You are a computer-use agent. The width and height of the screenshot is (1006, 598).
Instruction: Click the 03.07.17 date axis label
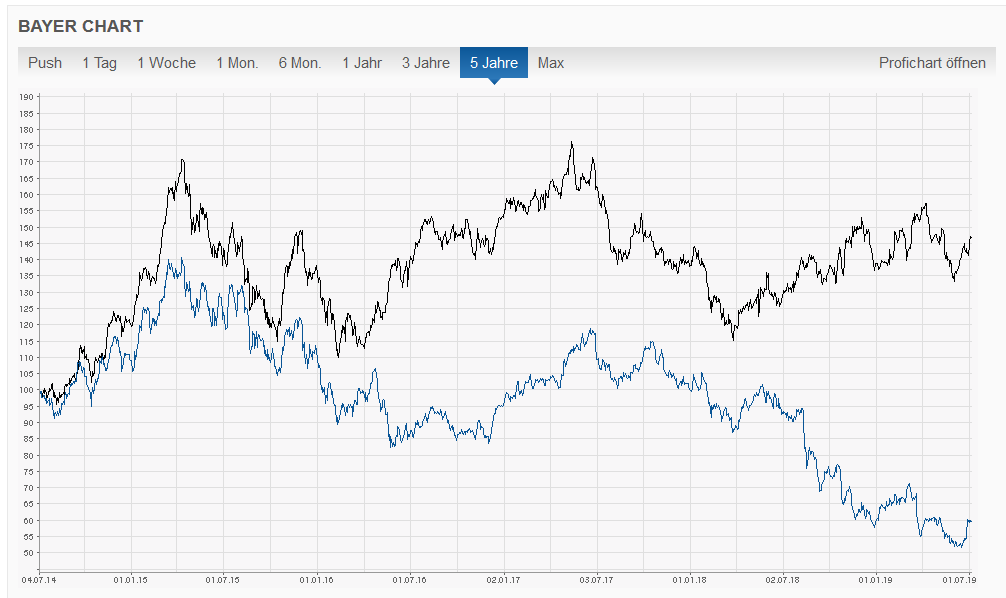pos(596,580)
